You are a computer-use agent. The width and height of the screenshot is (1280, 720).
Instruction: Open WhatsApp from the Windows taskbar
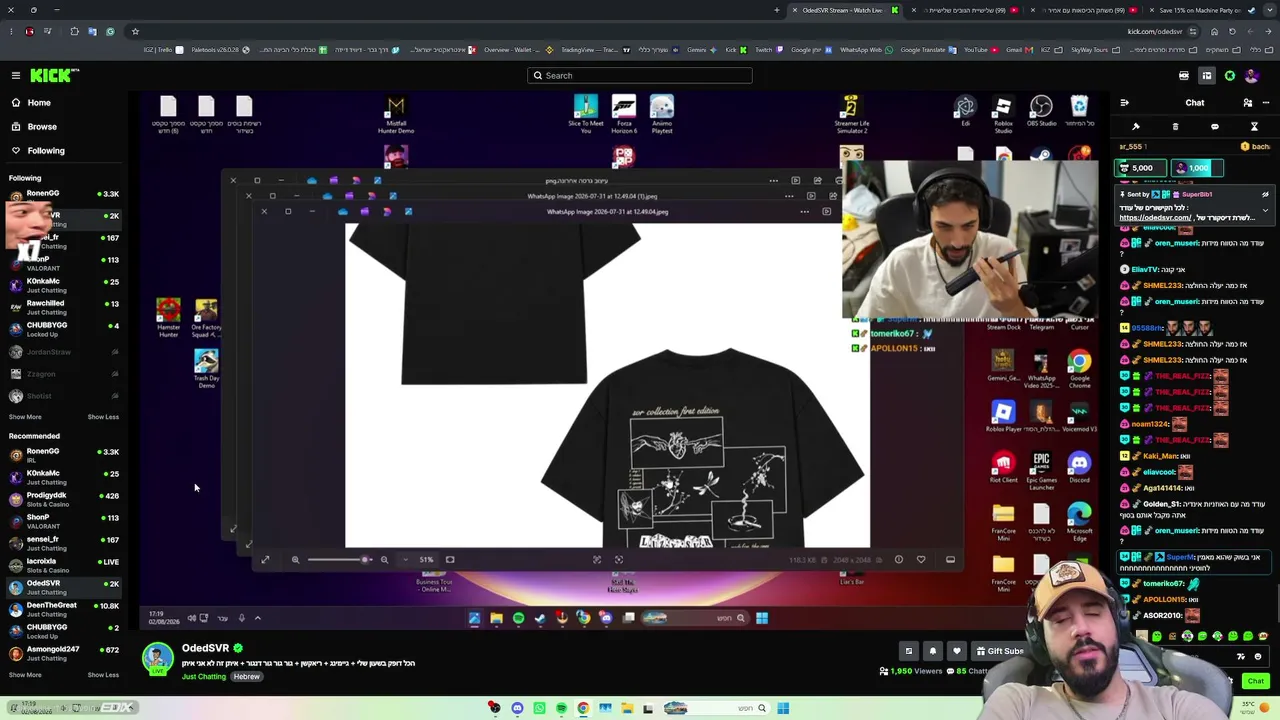(539, 708)
